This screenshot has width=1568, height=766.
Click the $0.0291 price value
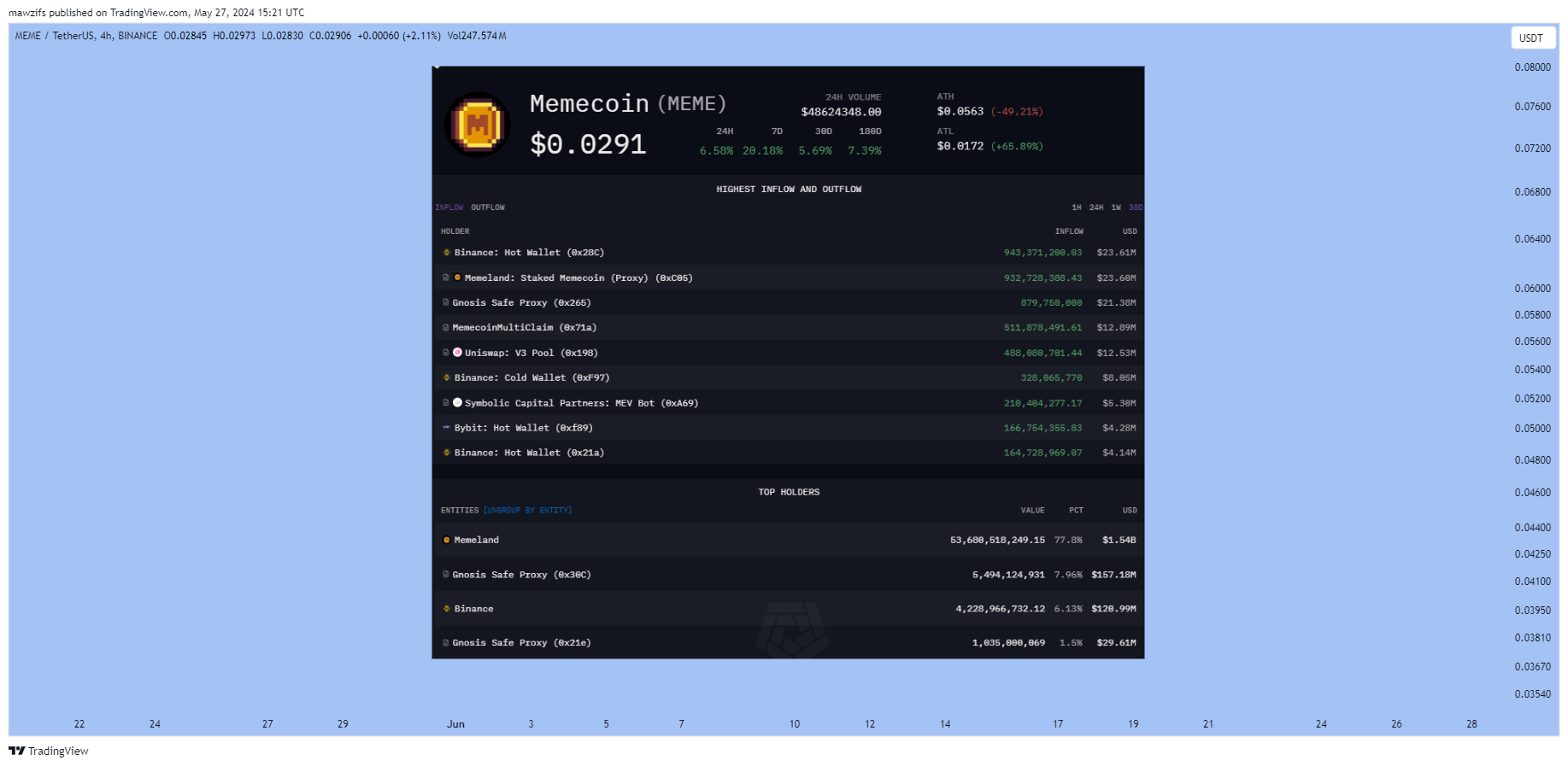(x=588, y=143)
